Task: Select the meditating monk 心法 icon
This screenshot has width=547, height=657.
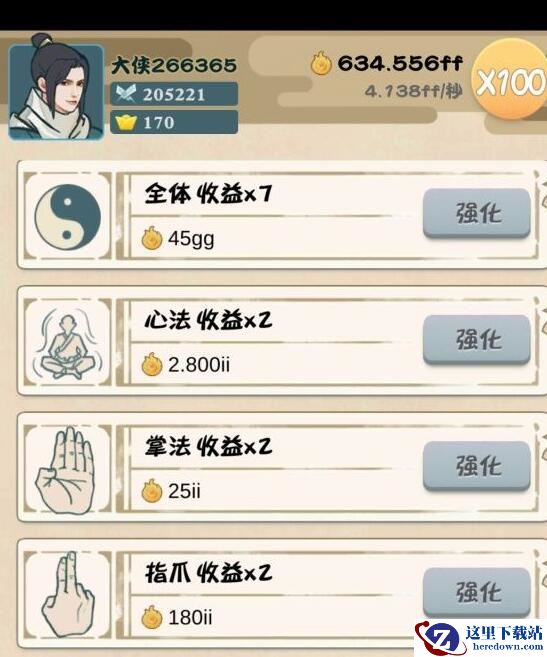Action: pos(67,342)
